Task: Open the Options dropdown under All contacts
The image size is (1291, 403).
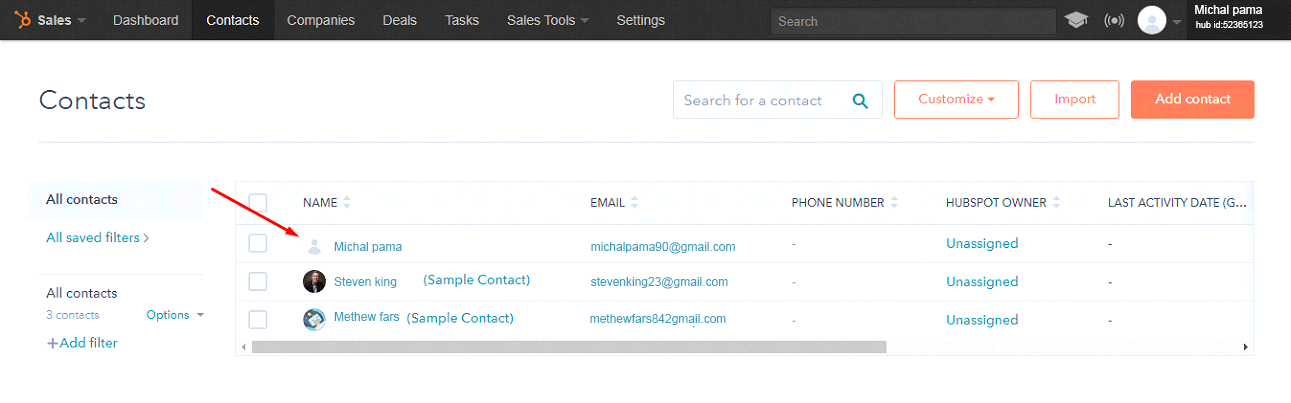Action: (x=174, y=315)
